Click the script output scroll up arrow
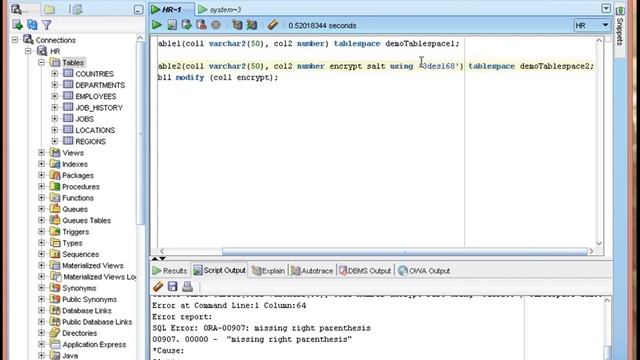 click(607, 300)
